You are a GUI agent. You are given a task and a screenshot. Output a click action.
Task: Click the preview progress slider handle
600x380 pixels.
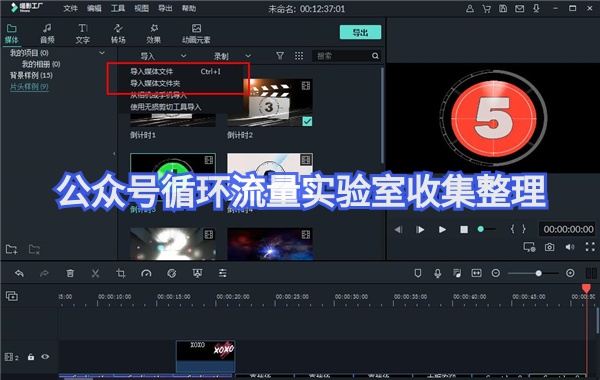point(481,229)
